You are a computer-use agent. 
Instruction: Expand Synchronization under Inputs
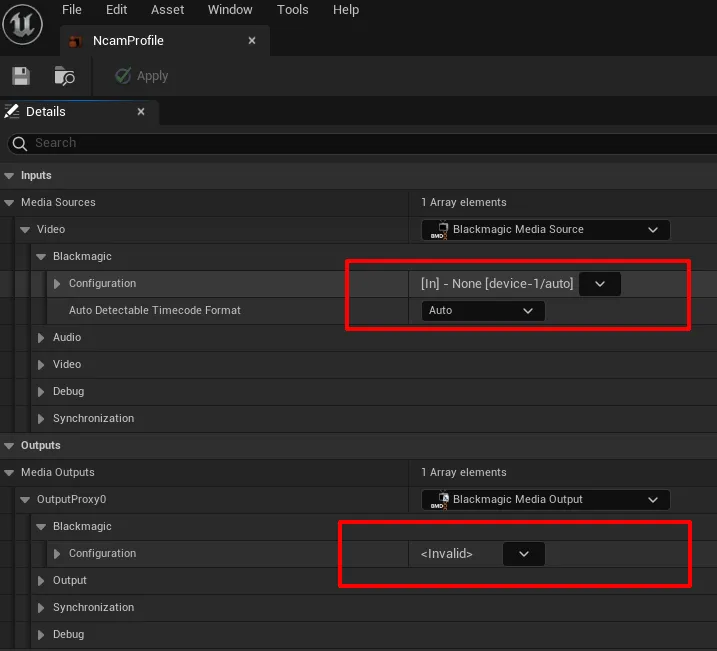pos(41,419)
